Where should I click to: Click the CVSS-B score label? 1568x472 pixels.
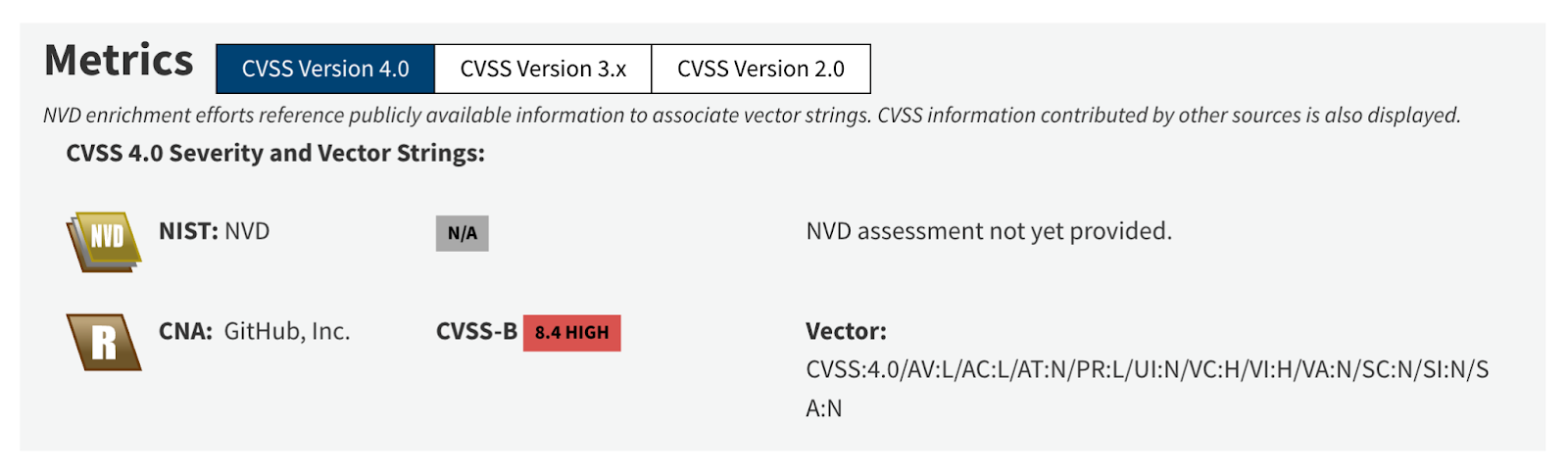coord(476,331)
